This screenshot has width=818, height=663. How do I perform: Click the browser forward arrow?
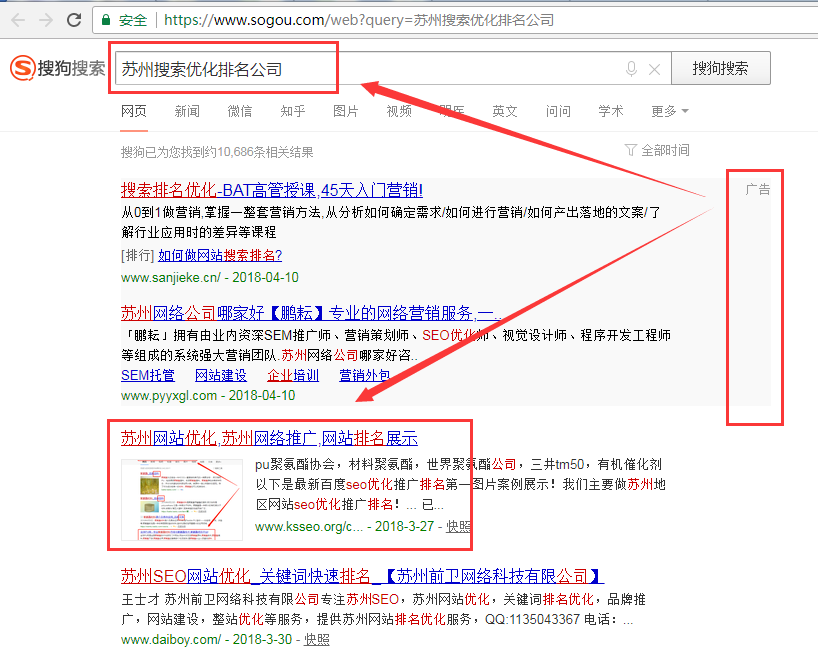(x=46, y=20)
